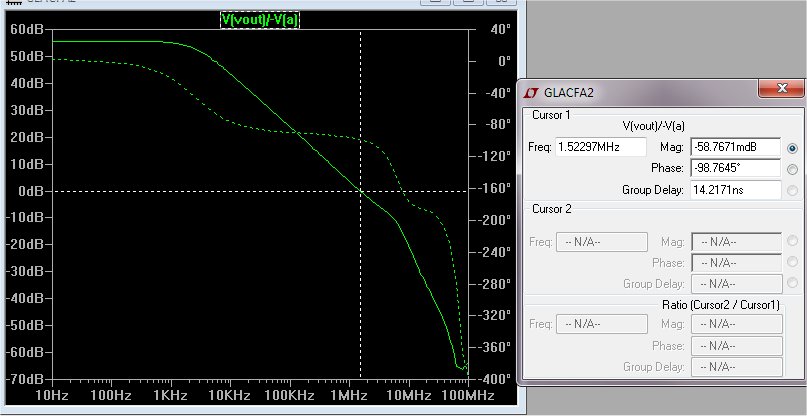
Task: Click the 0dB label on left axis
Action: click(30, 191)
